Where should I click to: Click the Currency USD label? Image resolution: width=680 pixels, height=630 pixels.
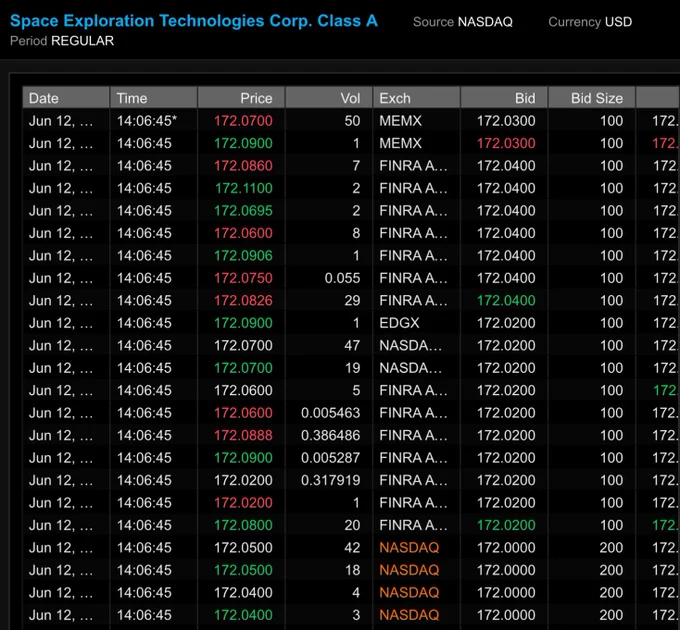point(590,22)
